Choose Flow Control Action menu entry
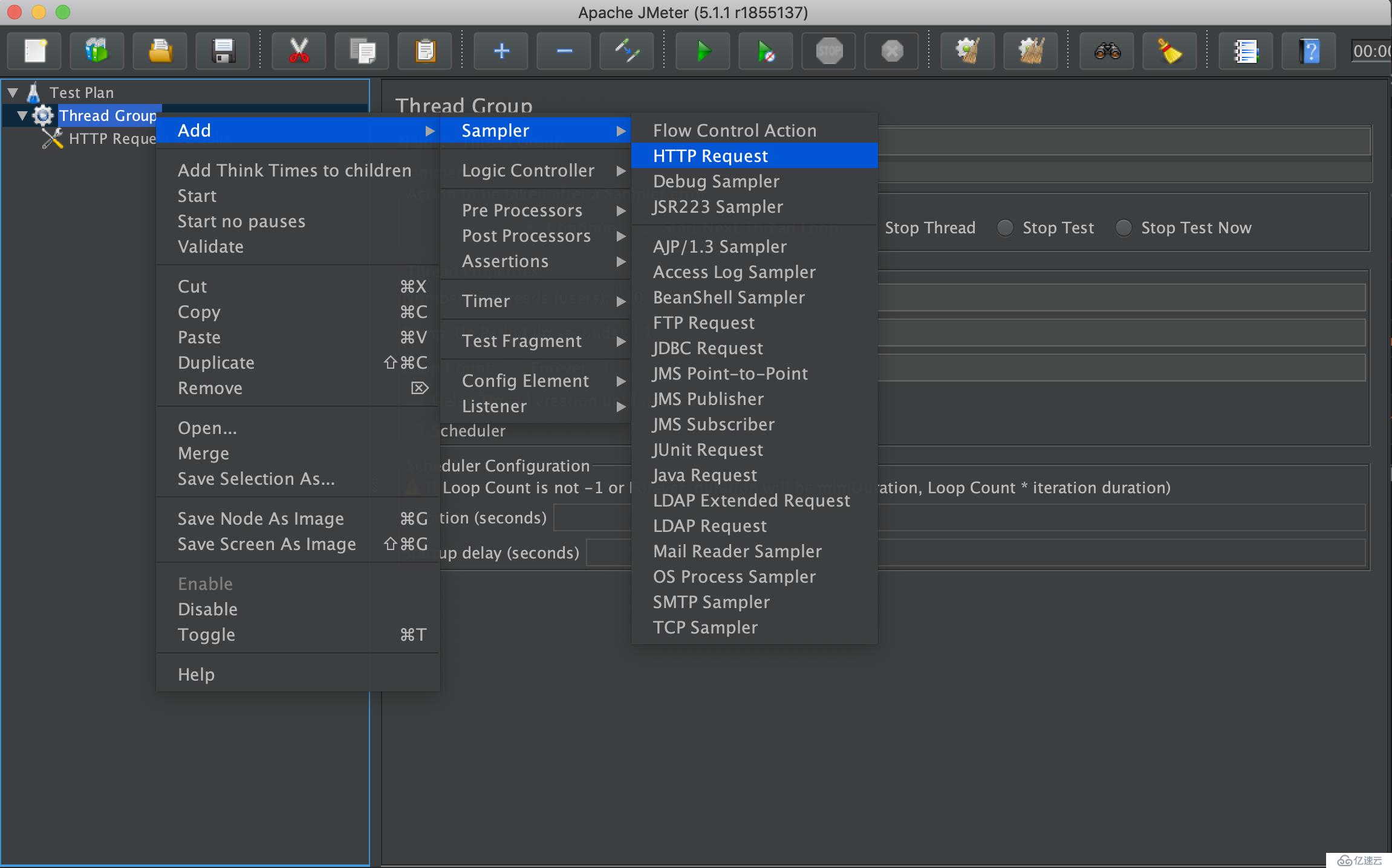The image size is (1392, 868). click(754, 131)
